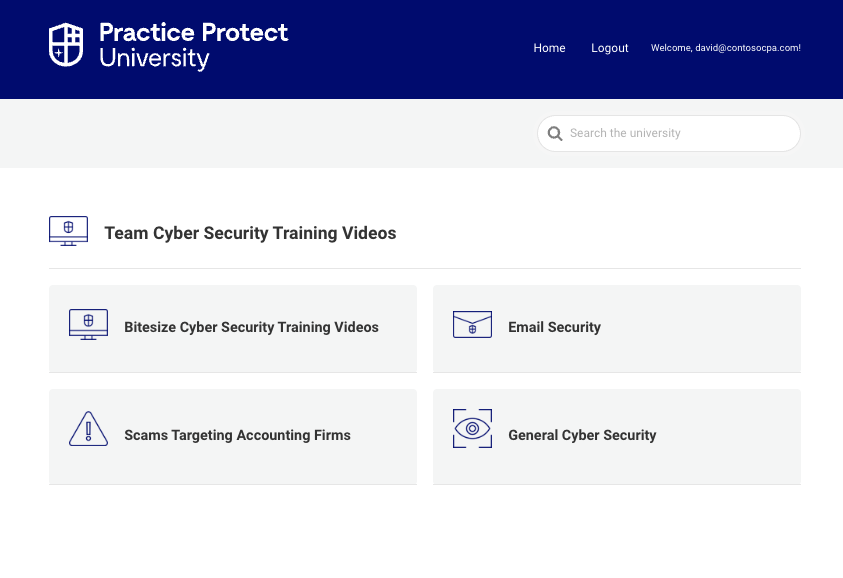Open Scams Targeting Accounting Firms
Viewport: 843px width, 578px height.
coord(237,435)
